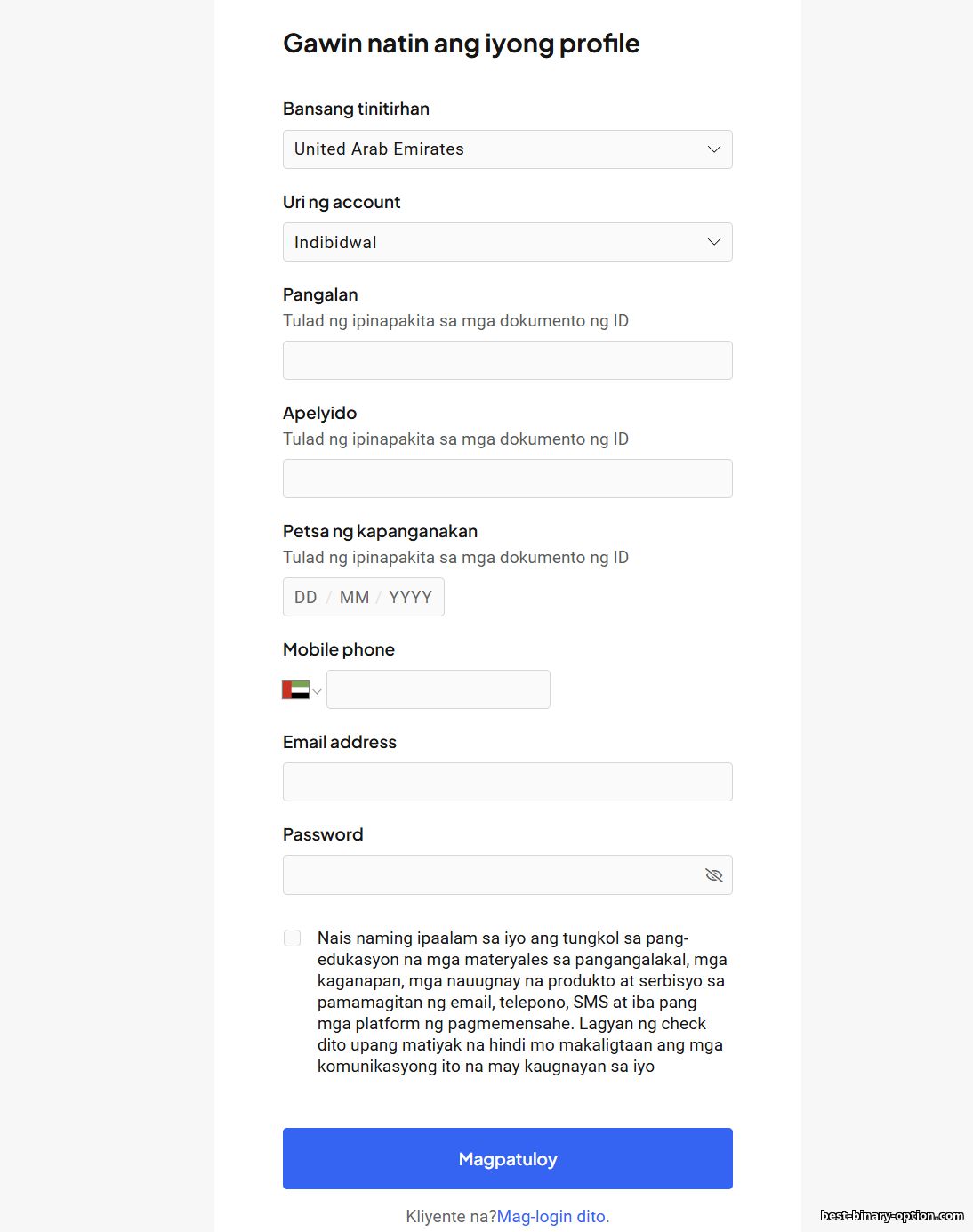Click the Magpatuloy button
The width and height of the screenshot is (973, 1232).
(507, 1158)
